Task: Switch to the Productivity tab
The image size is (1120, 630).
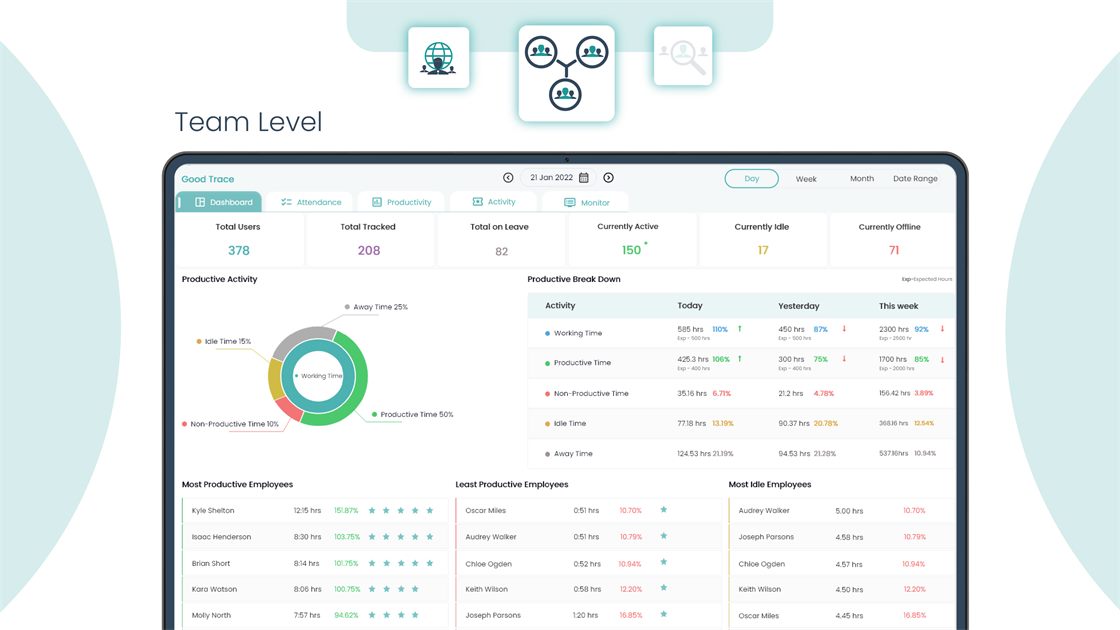Action: pos(401,202)
